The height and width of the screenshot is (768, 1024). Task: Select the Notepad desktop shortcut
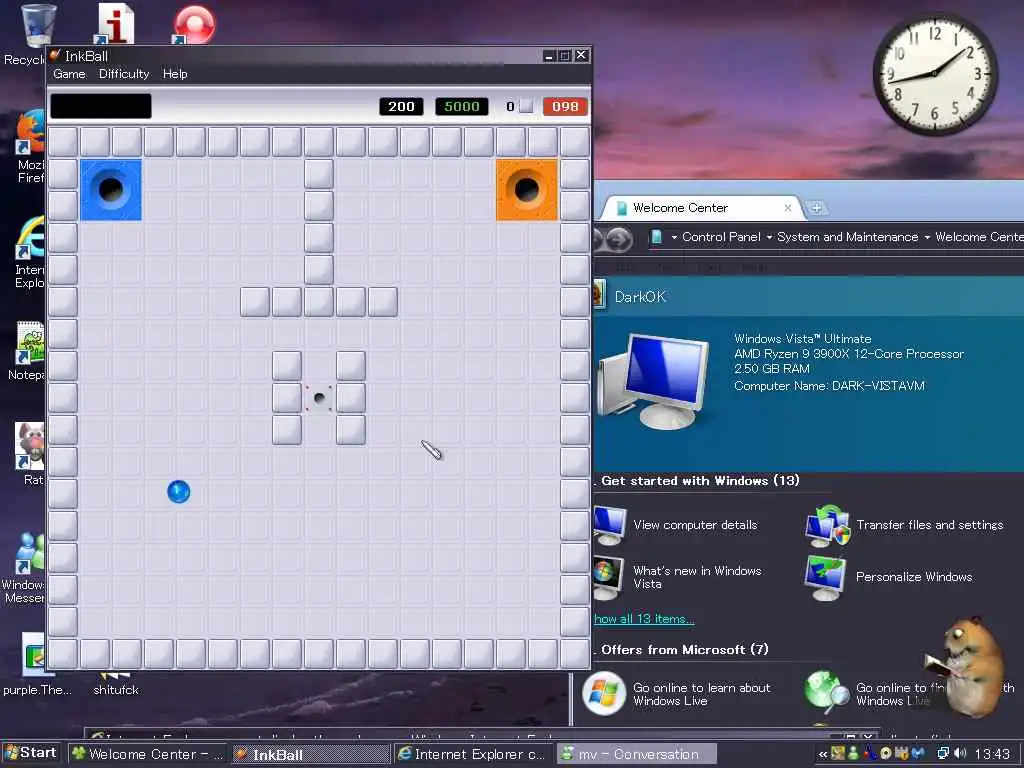click(29, 350)
